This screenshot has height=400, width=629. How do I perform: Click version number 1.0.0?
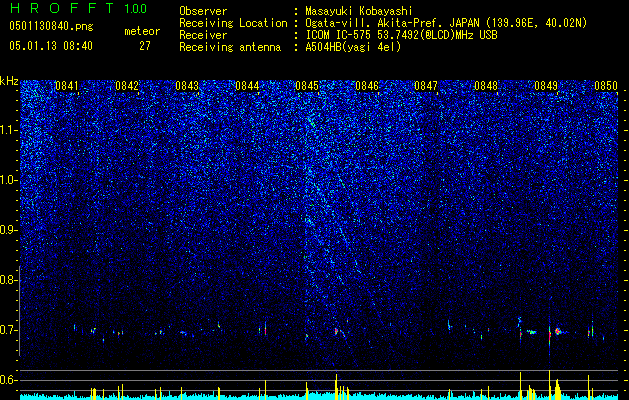pyautogui.click(x=135, y=9)
